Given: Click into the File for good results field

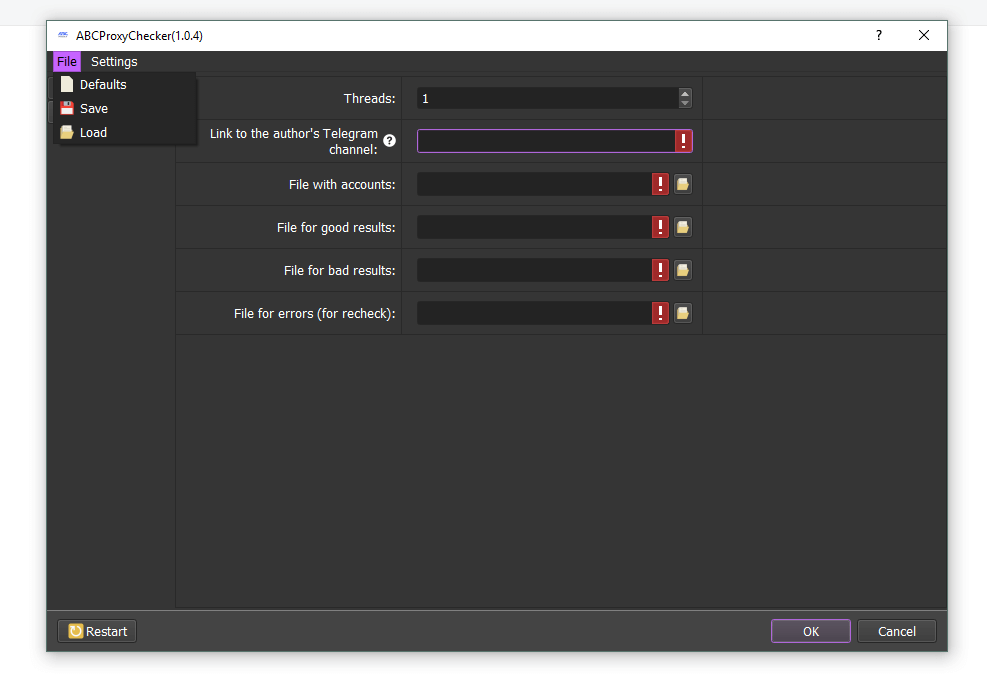Looking at the screenshot, I should click(533, 227).
